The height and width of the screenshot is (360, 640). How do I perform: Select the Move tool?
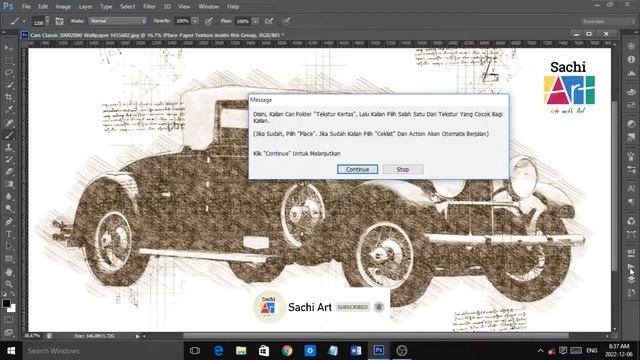[x=9, y=48]
